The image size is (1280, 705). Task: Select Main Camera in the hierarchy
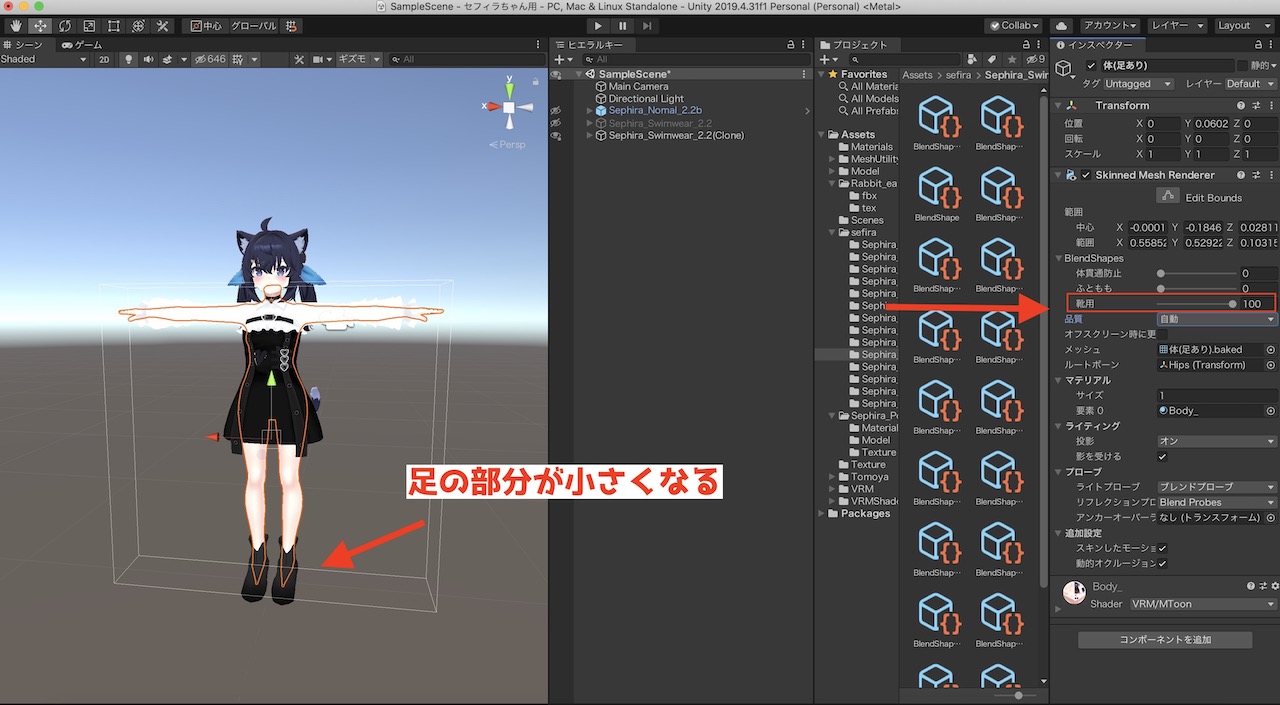tap(638, 87)
